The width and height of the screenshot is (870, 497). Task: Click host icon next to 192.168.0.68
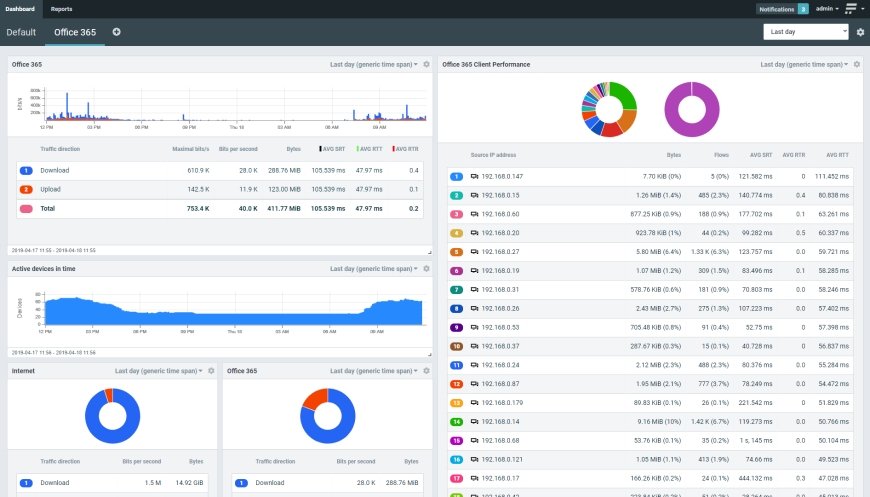474,440
